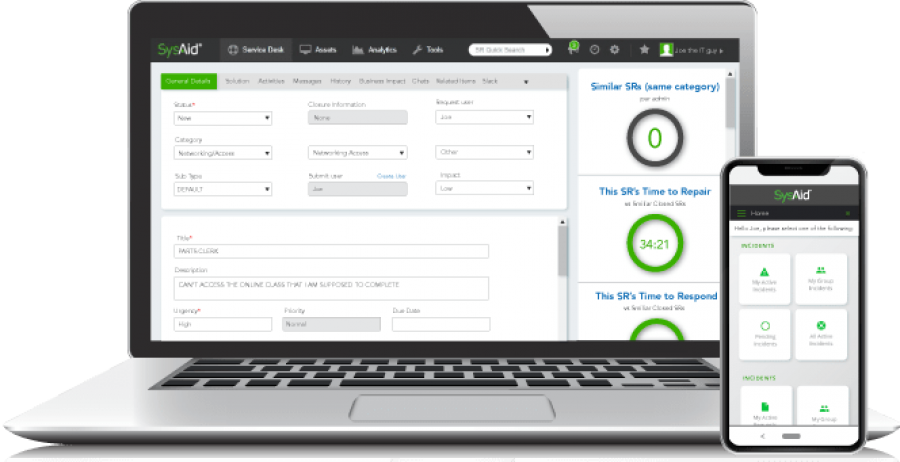Click the Due Date field
Image resolution: width=900 pixels, height=462 pixels.
point(441,324)
